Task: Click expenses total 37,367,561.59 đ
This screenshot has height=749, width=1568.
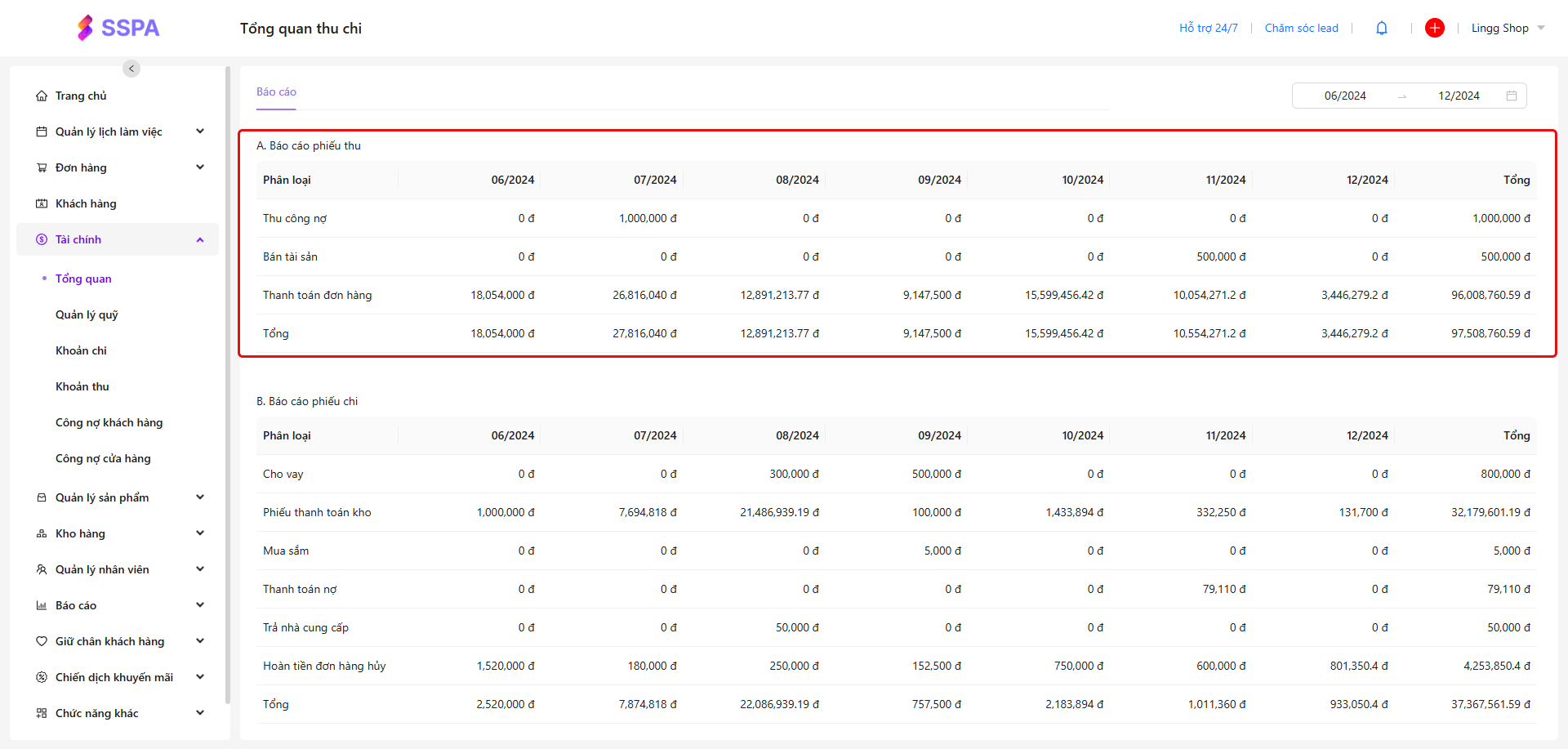Action: 1490,704
